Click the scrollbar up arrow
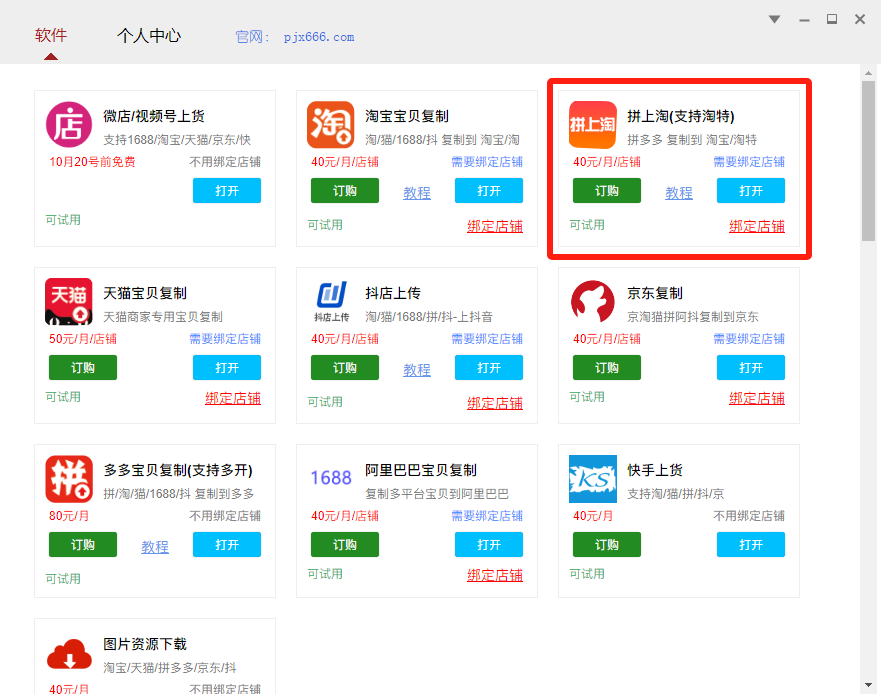Screen dimensions: 881x698 pos(868,73)
